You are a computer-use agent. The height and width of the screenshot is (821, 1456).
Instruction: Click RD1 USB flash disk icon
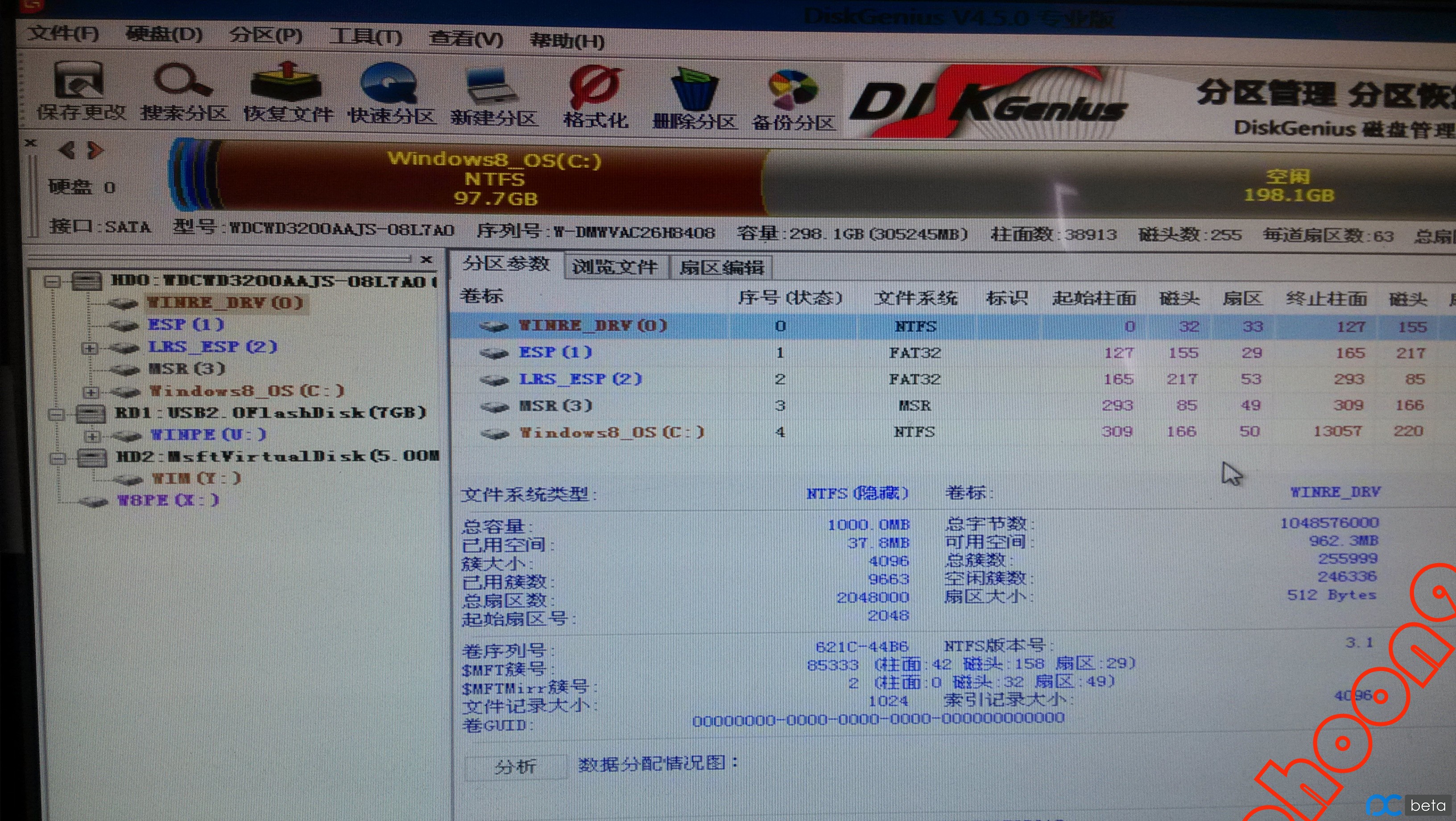[91, 414]
